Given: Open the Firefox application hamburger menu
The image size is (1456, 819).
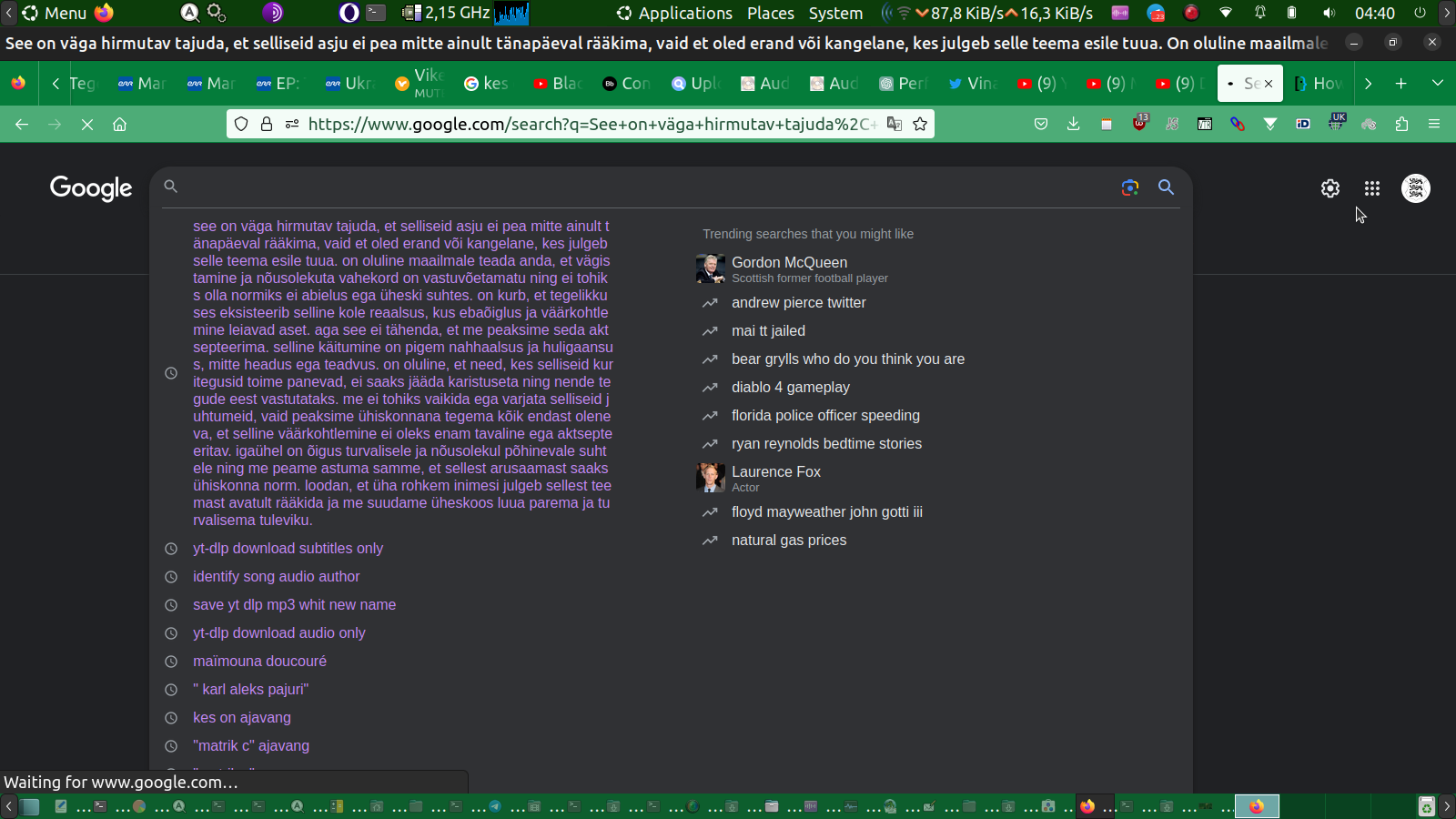Looking at the screenshot, I should coord(1434,125).
